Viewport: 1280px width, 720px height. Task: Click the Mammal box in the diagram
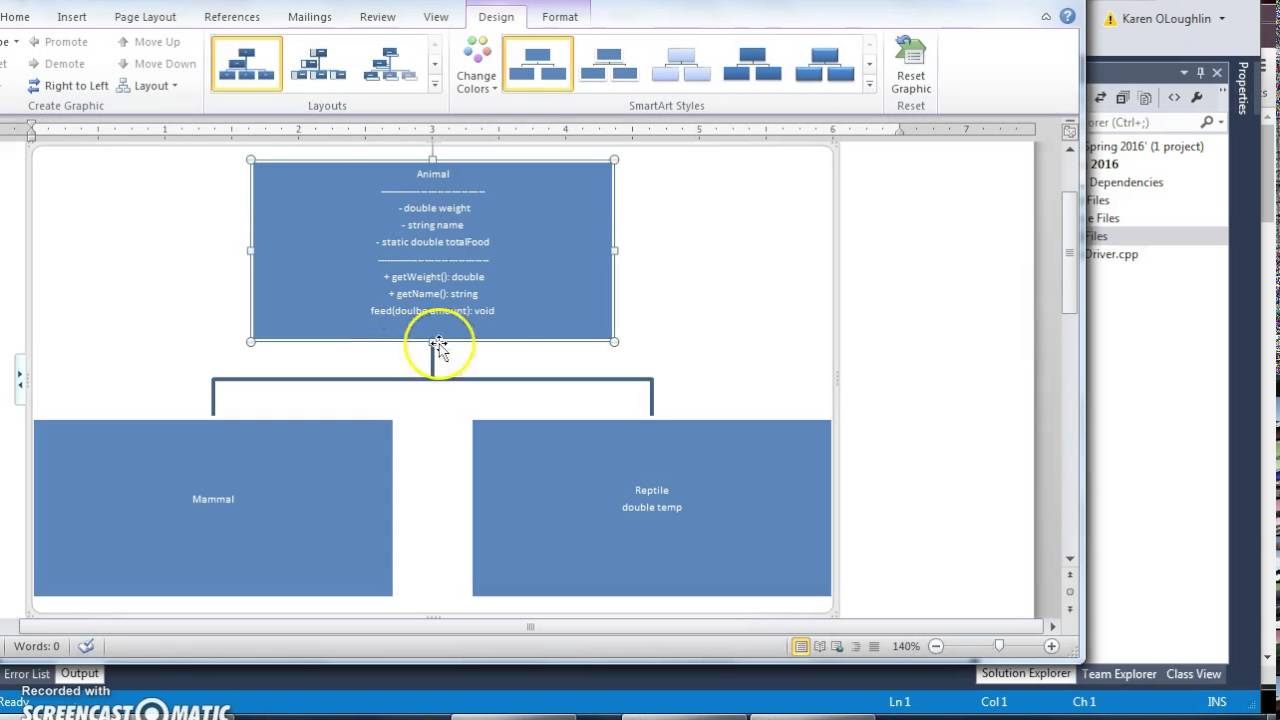(x=213, y=508)
